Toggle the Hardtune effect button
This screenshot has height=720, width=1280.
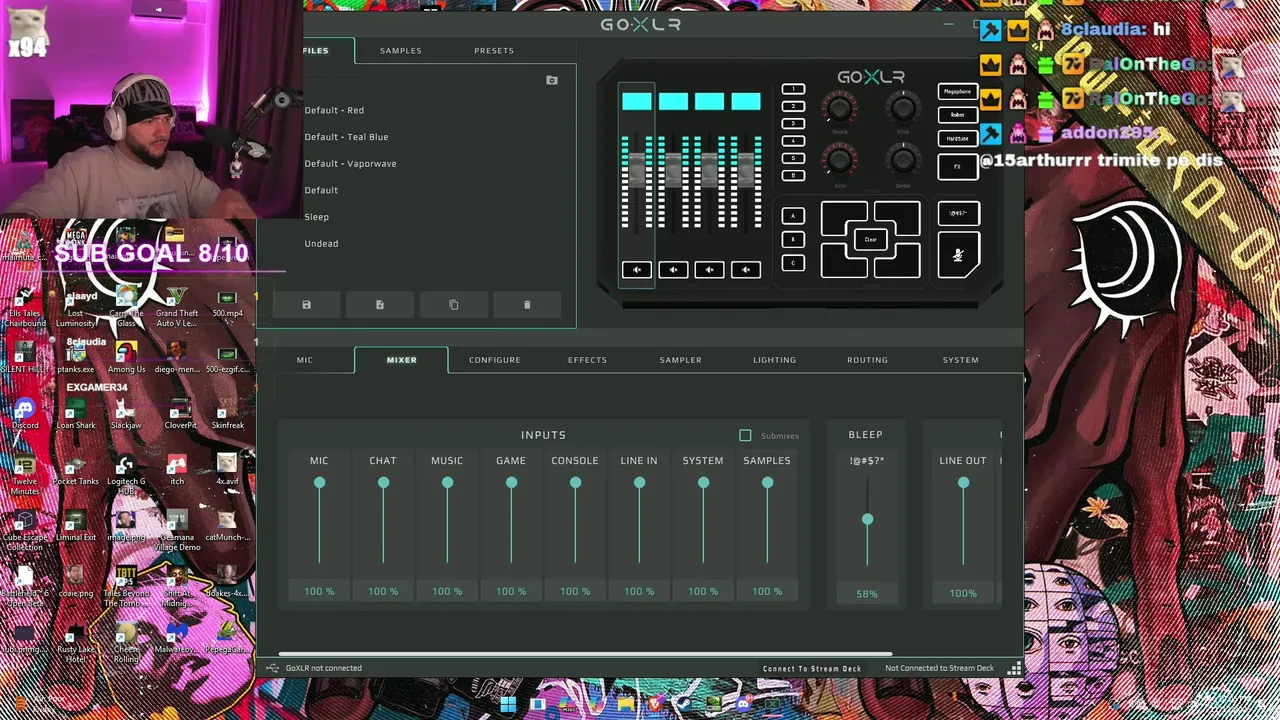[958, 139]
